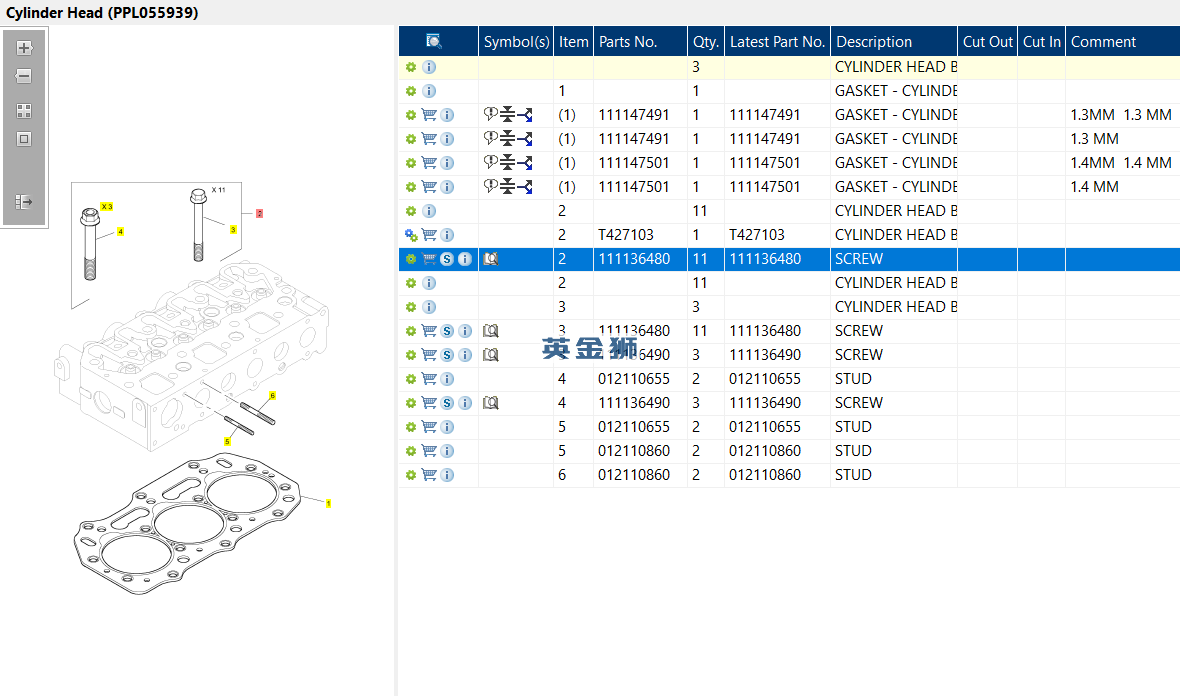Select the STUD row with item 5 part 012110655

tap(789, 427)
